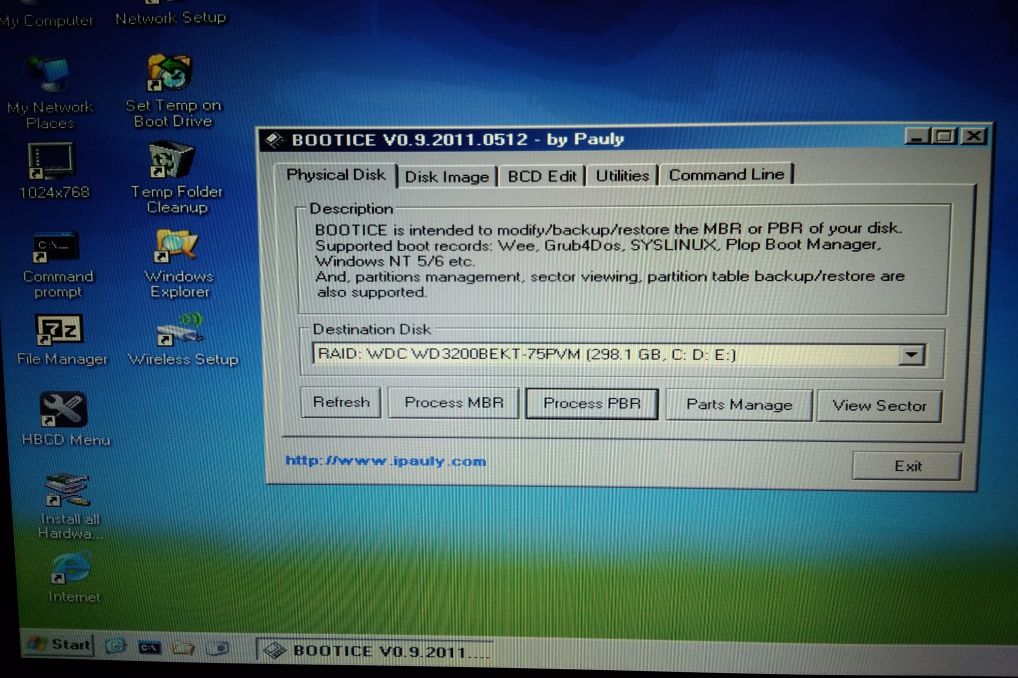Image resolution: width=1018 pixels, height=678 pixels.
Task: Maximize the BOOTICE window
Action: [x=945, y=136]
